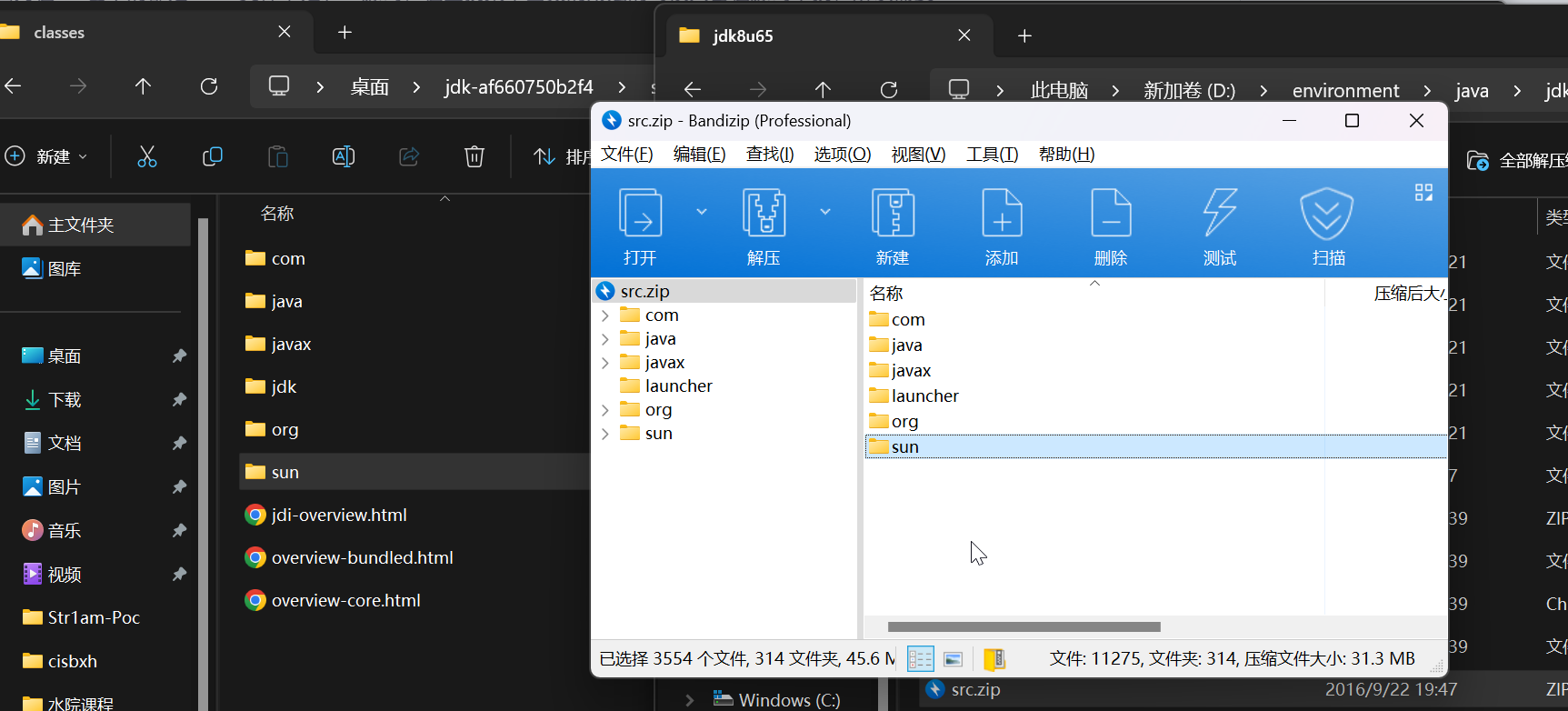Open the 文件(F) menu
1568x711 pixels.
626,155
